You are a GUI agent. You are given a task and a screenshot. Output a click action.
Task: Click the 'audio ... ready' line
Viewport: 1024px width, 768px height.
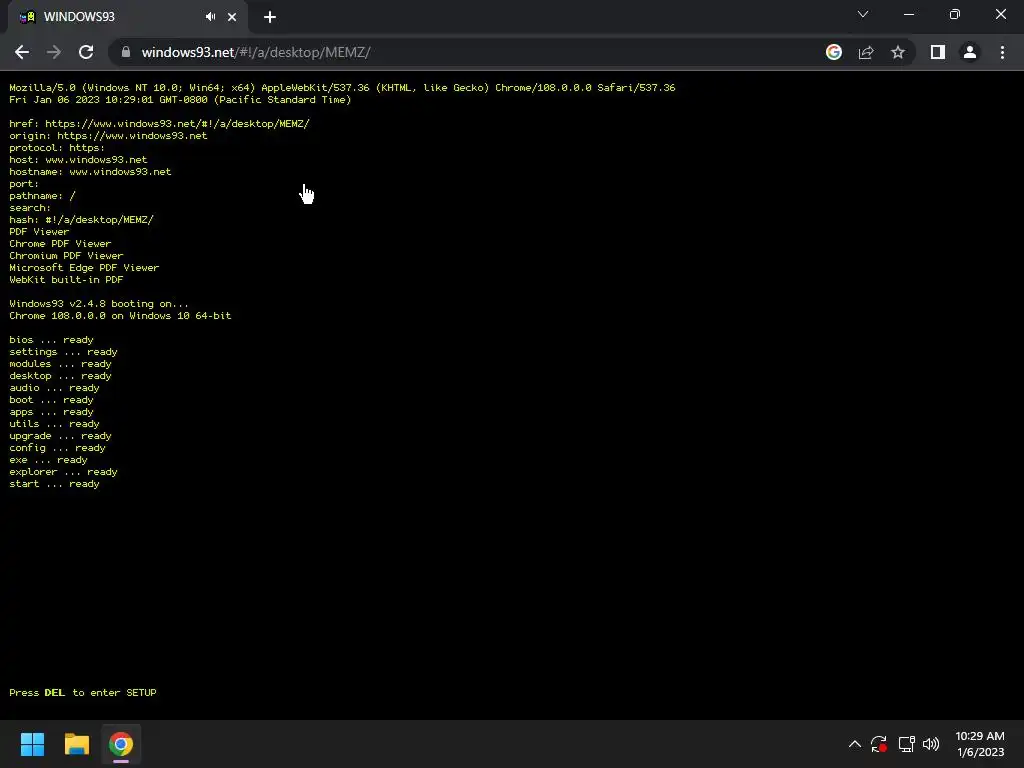click(54, 388)
